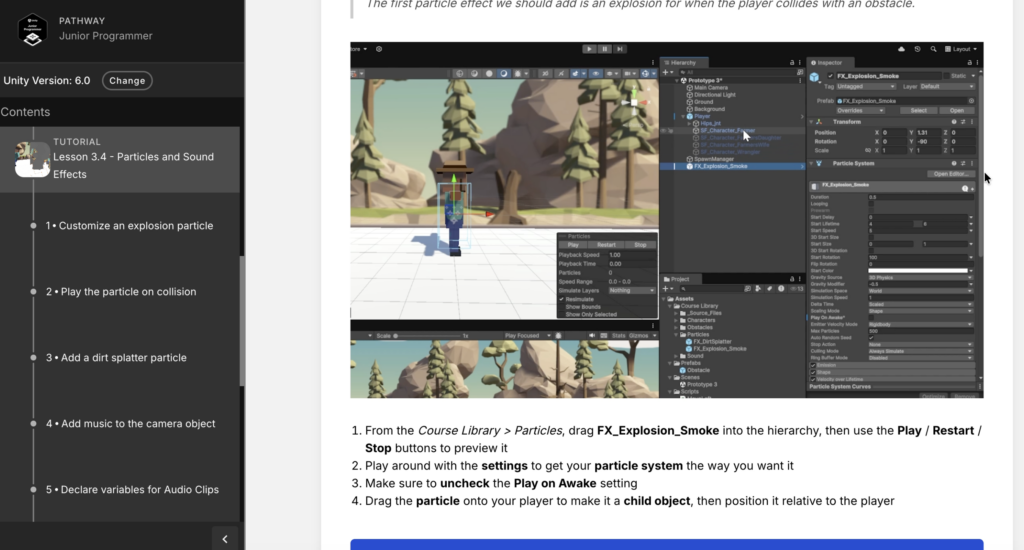Click the Change Unity version button
The width and height of the screenshot is (1024, 550).
(x=127, y=80)
